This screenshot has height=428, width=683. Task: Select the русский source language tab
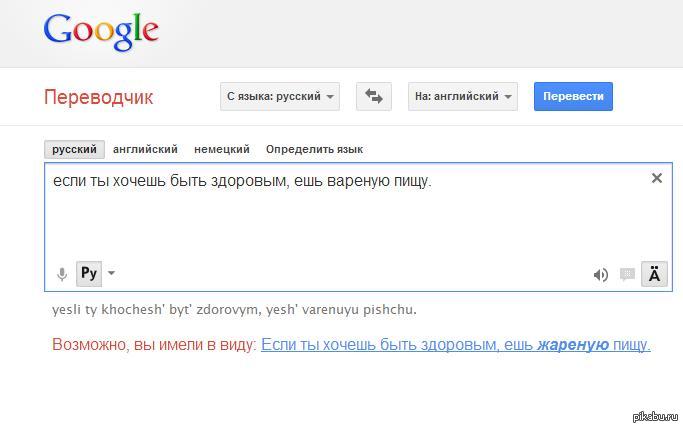(x=75, y=149)
